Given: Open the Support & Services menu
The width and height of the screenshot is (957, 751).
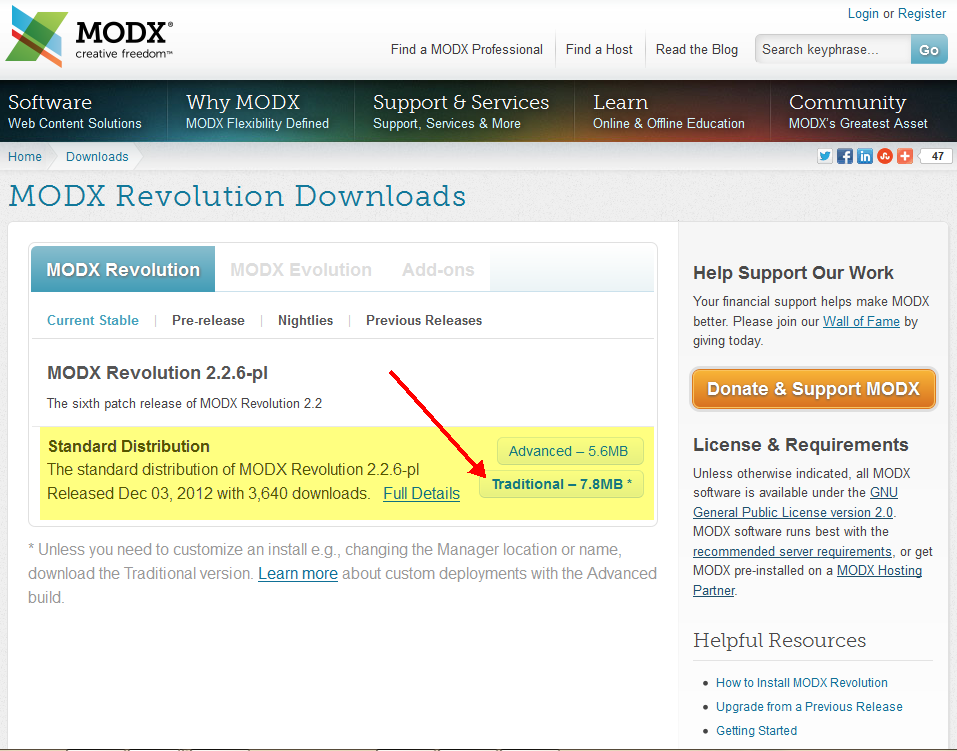Looking at the screenshot, I should 460,111.
